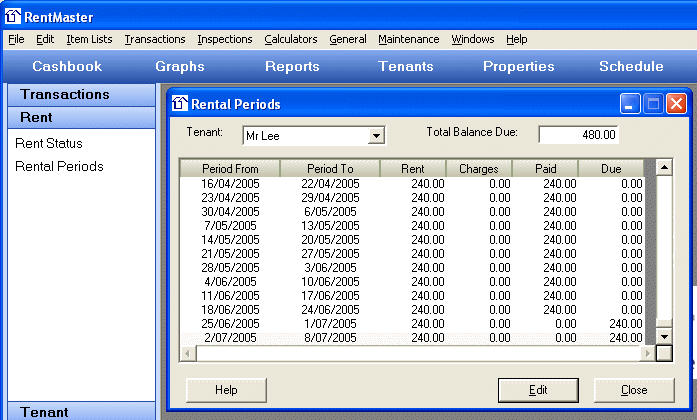
Task: Sort by the Period From column header
Action: [230, 168]
